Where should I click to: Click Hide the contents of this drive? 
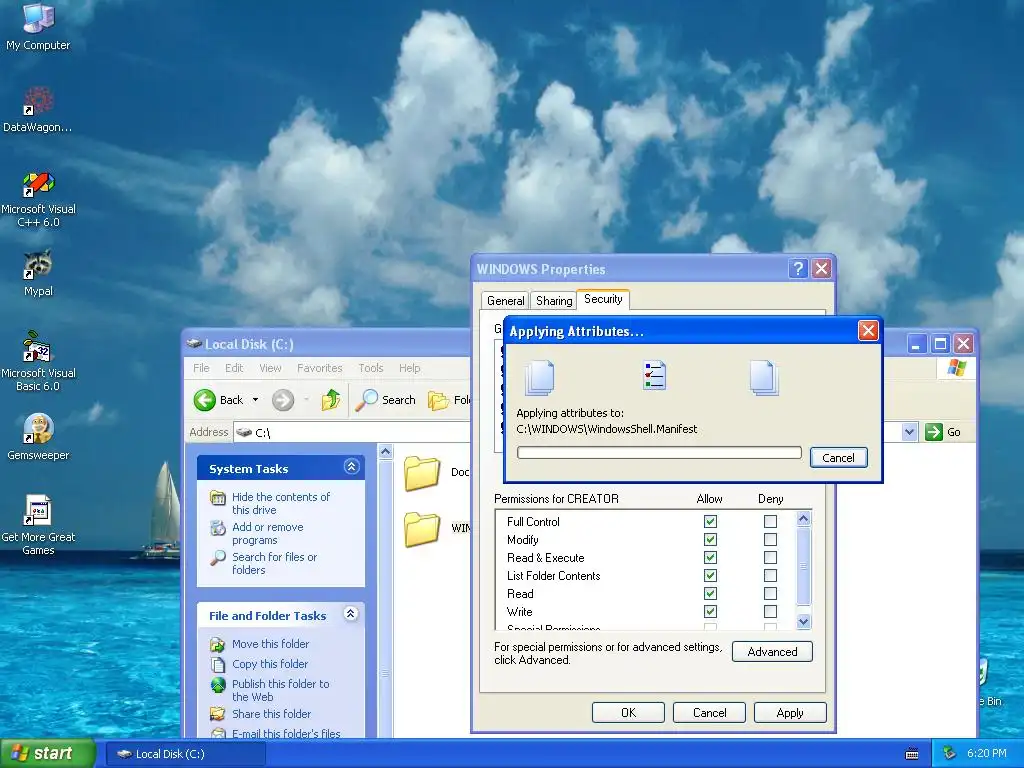coord(281,503)
